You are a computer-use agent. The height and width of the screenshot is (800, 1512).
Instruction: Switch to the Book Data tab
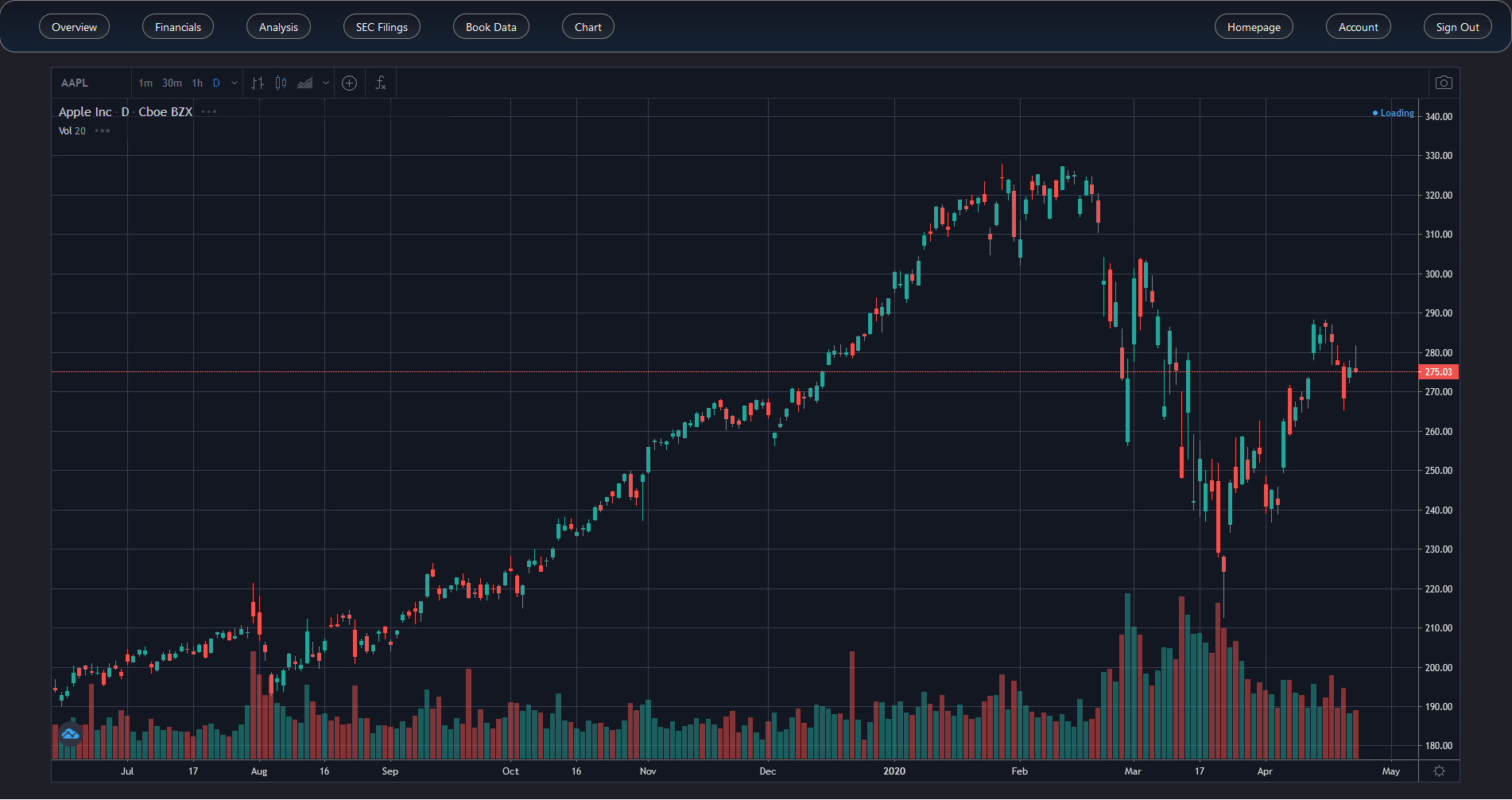(x=491, y=27)
